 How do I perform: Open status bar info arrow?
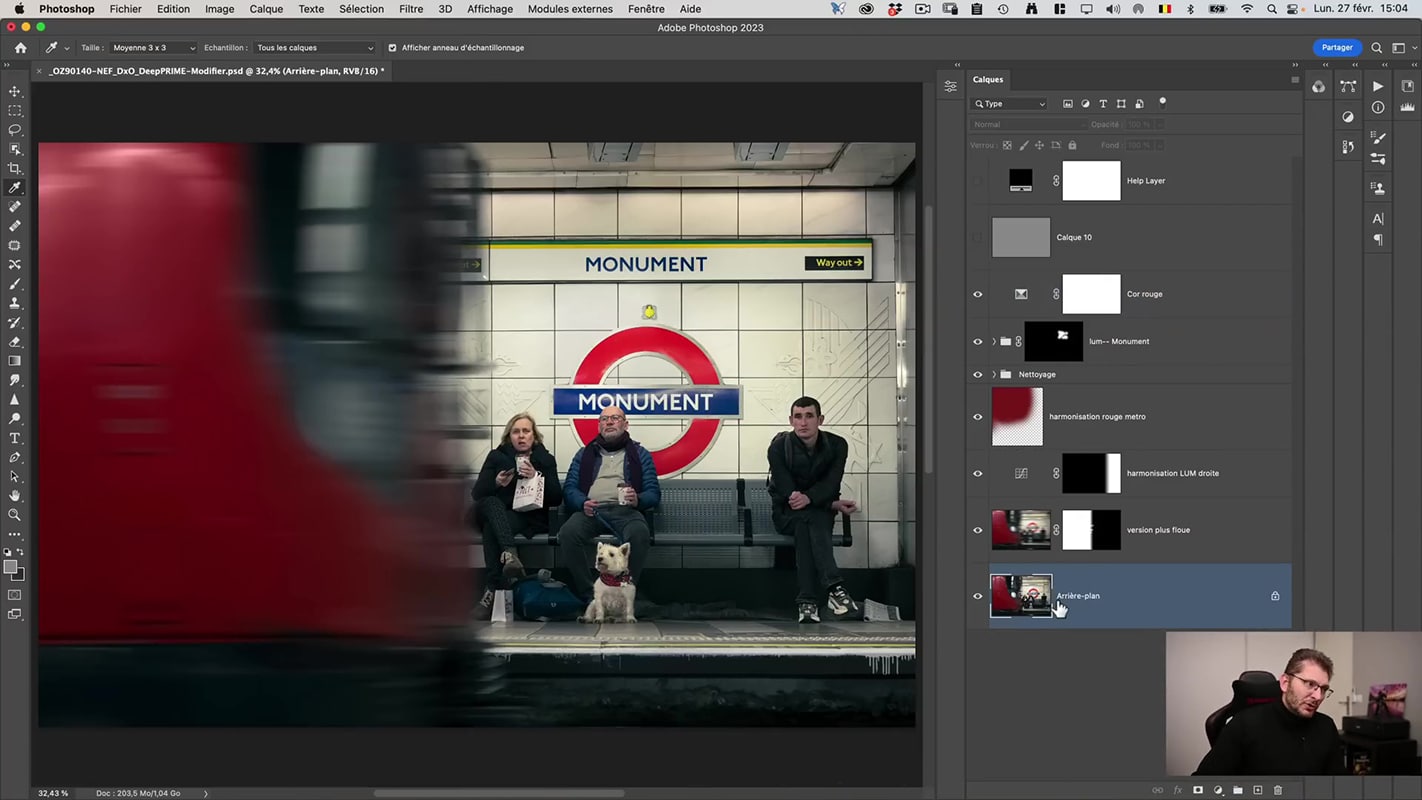click(206, 793)
